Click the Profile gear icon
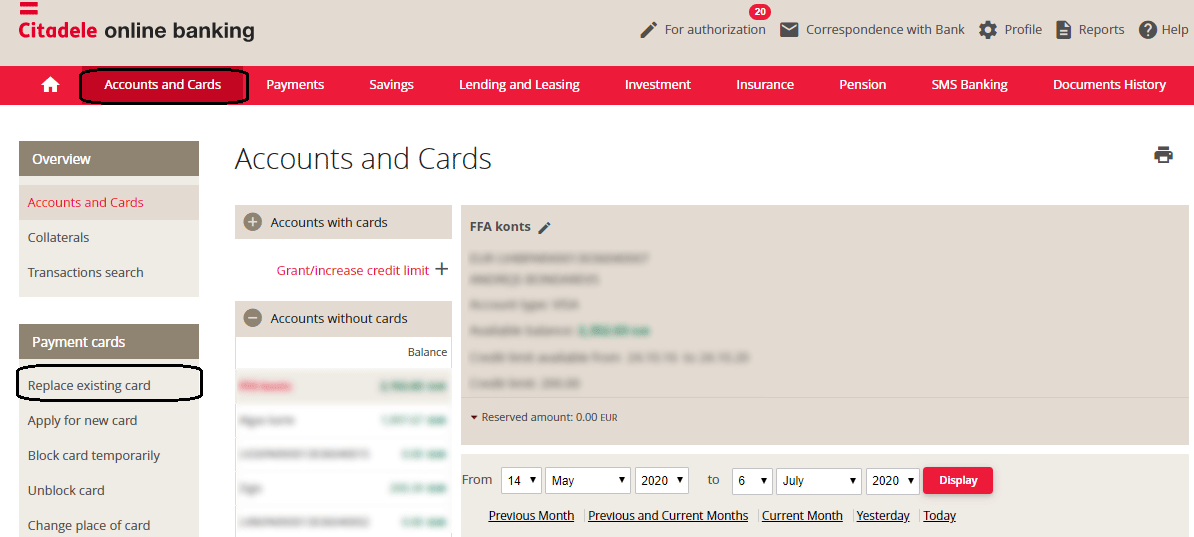This screenshot has width=1194, height=537. pos(988,30)
